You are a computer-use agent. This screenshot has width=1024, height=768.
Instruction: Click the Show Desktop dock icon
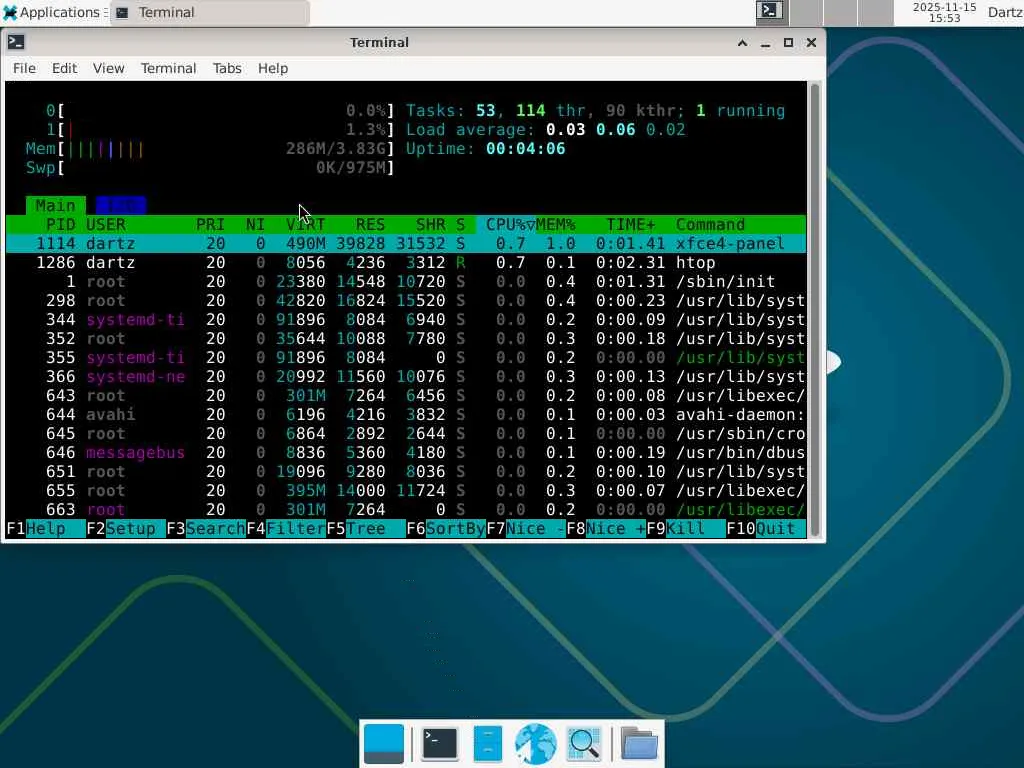click(x=383, y=744)
